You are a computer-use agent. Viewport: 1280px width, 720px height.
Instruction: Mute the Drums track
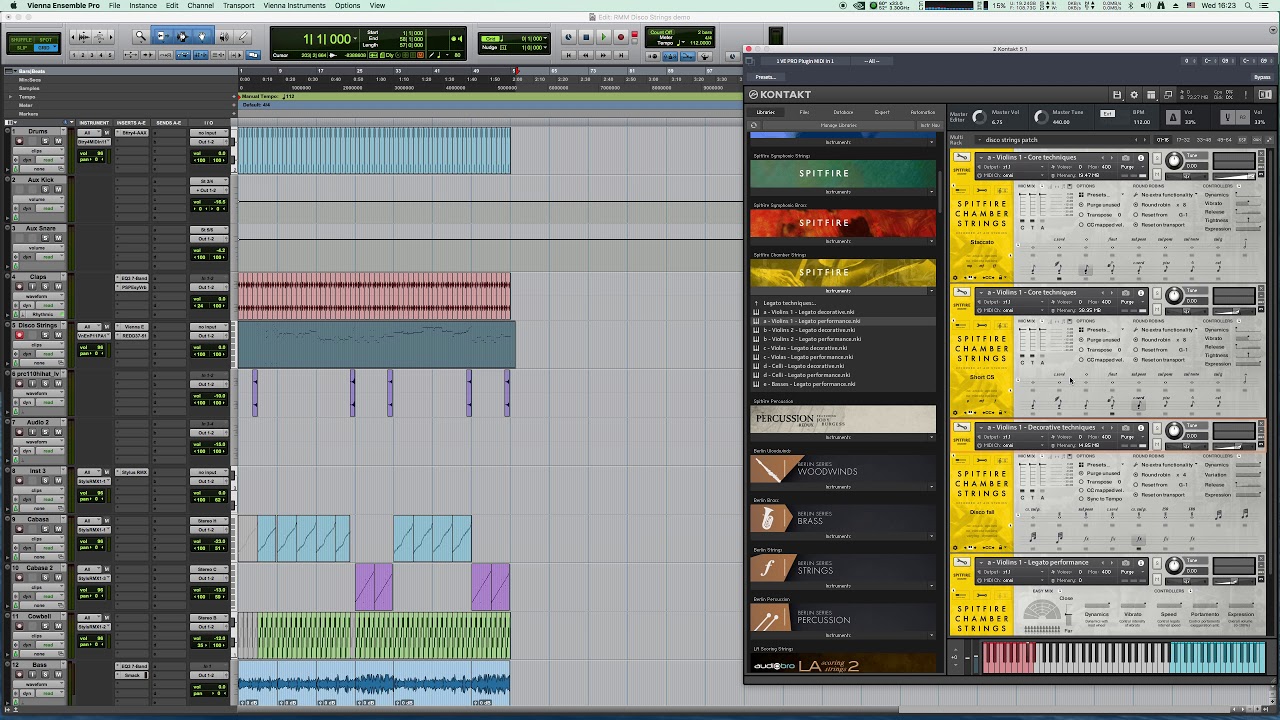tap(58, 141)
